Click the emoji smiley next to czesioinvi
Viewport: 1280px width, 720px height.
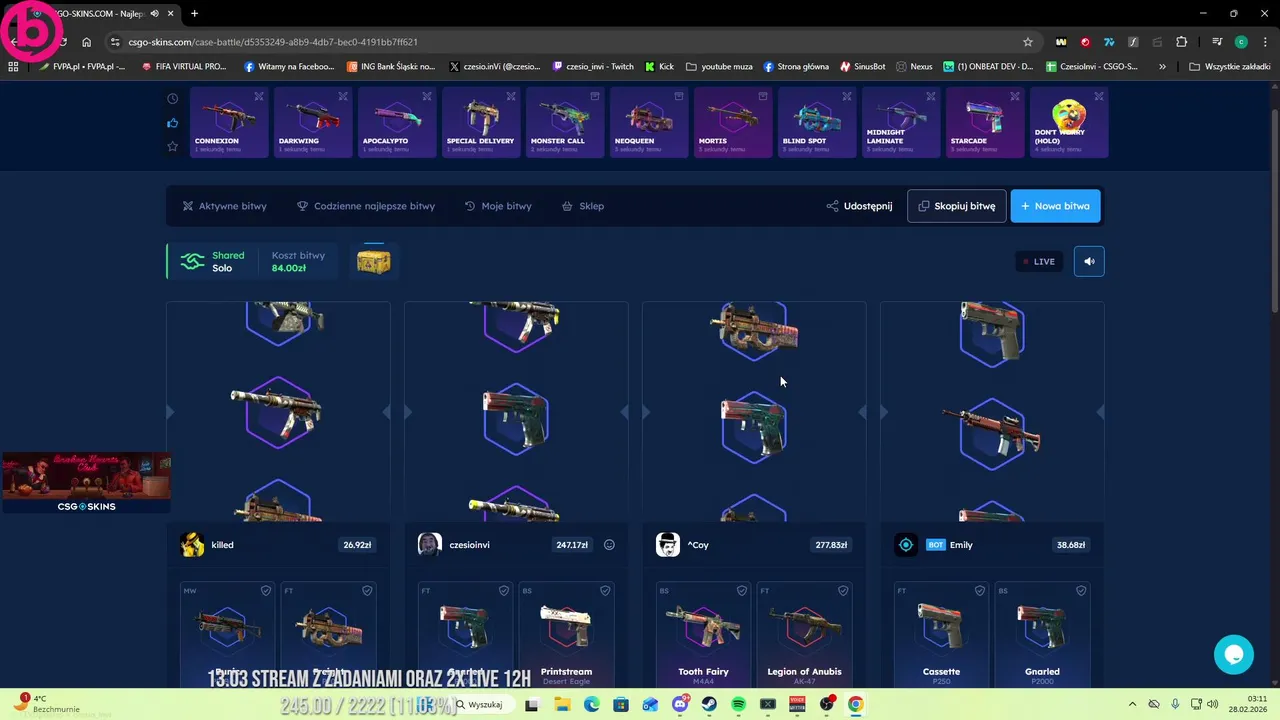point(609,545)
